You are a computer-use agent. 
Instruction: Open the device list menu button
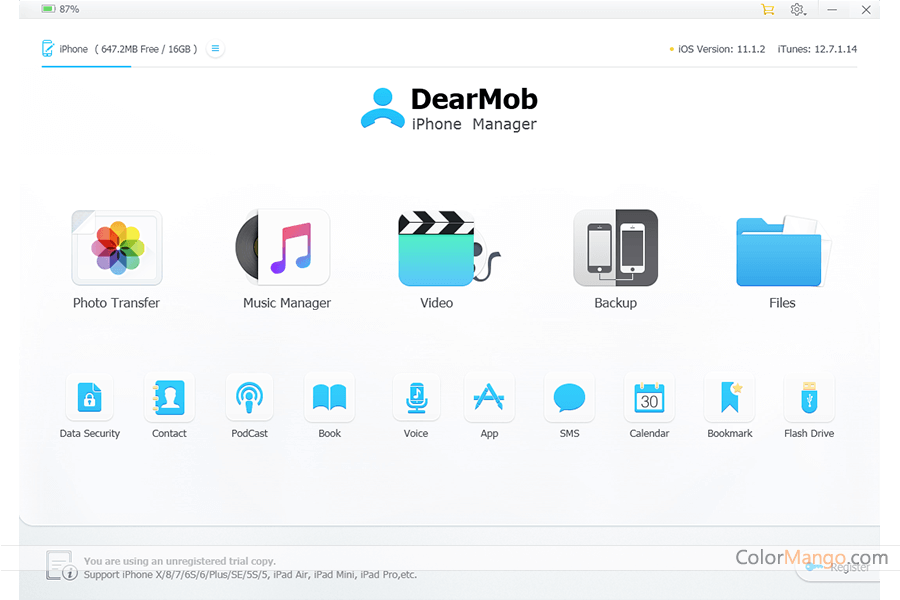click(215, 49)
